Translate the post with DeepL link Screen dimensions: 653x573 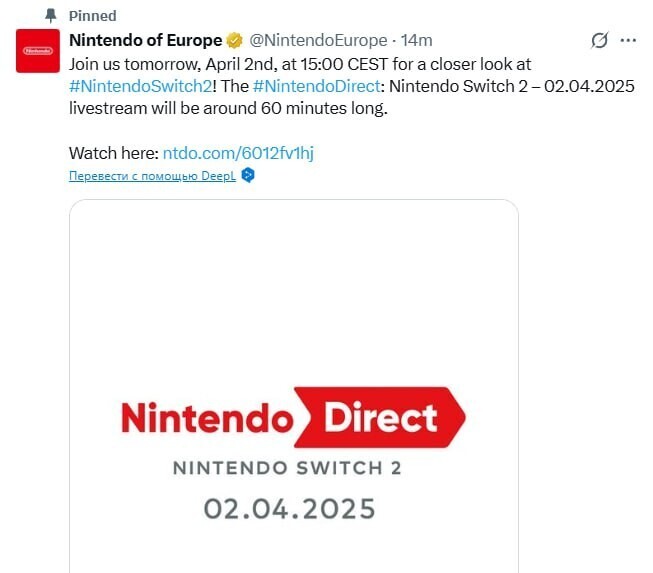152,176
